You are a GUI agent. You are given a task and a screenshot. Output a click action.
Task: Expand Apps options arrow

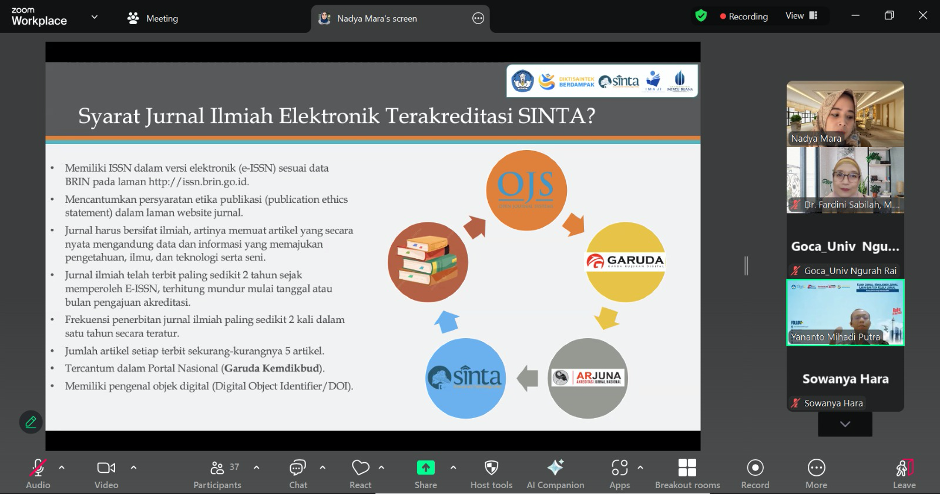click(640, 467)
